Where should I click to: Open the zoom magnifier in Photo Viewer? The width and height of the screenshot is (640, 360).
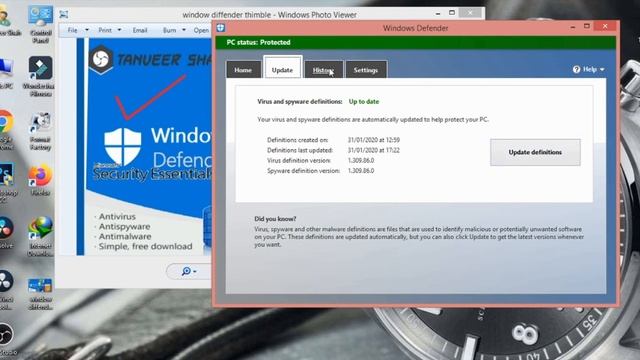(x=189, y=271)
